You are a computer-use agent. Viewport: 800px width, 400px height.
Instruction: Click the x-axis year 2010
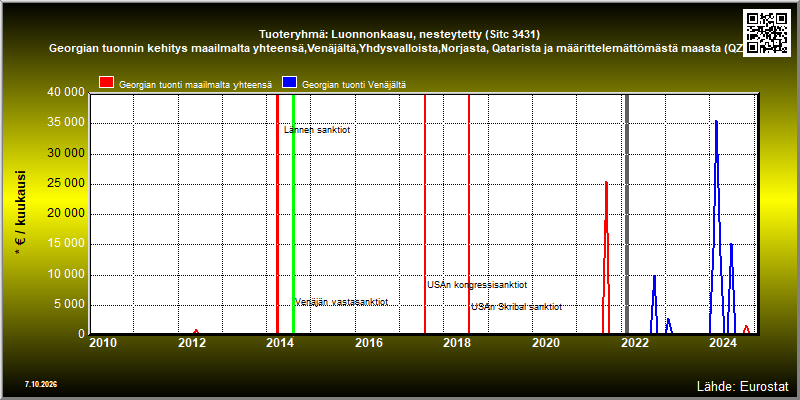[103, 343]
